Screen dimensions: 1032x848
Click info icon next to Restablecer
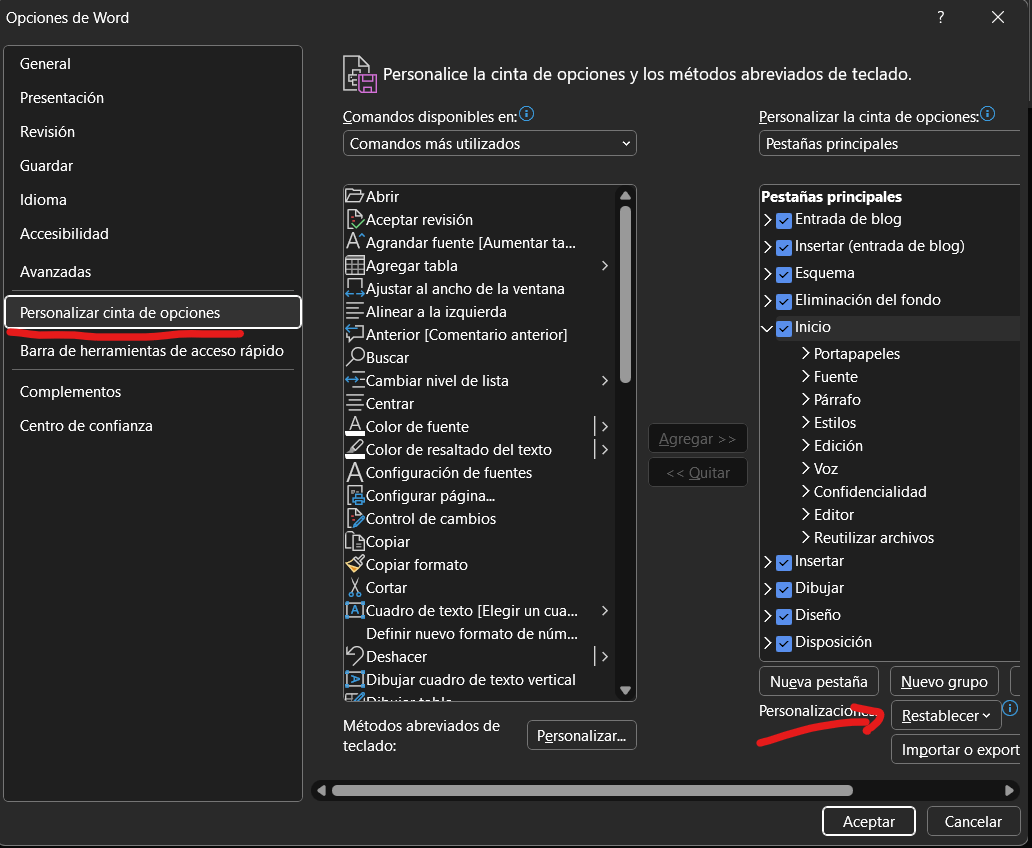(1010, 708)
